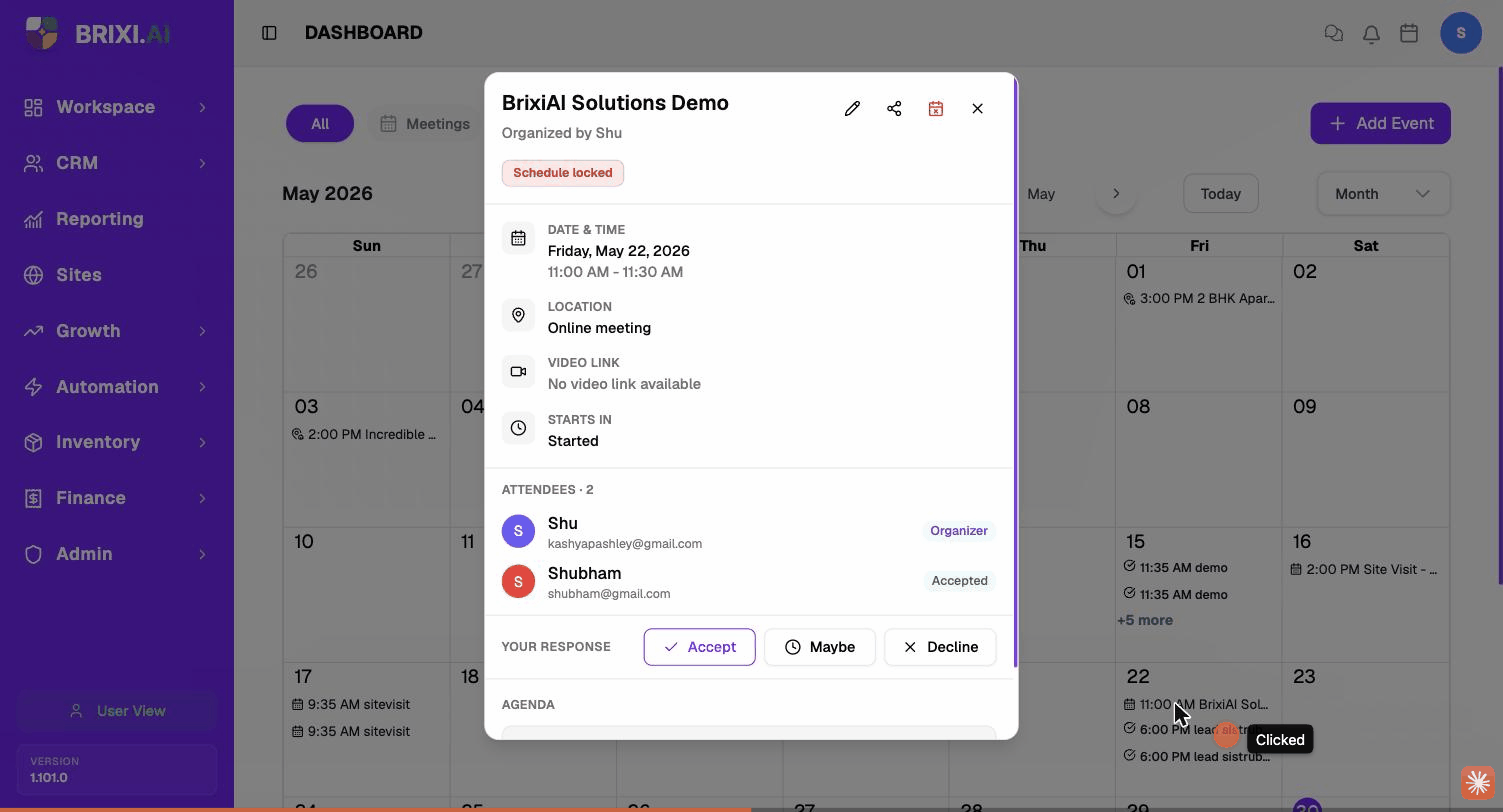Click Shu attendee avatar

(518, 531)
